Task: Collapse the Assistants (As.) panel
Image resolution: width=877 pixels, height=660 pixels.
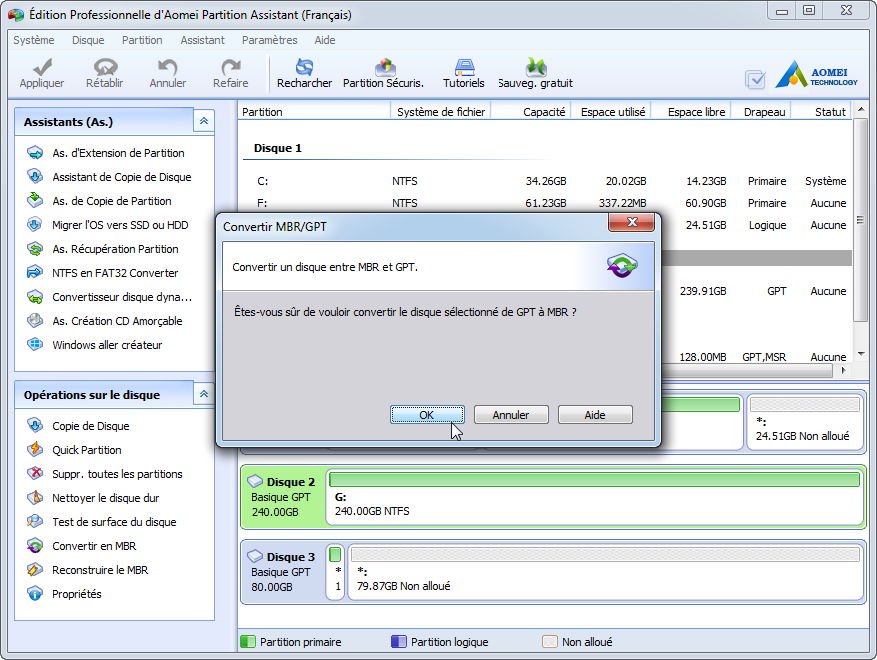Action: tap(204, 121)
